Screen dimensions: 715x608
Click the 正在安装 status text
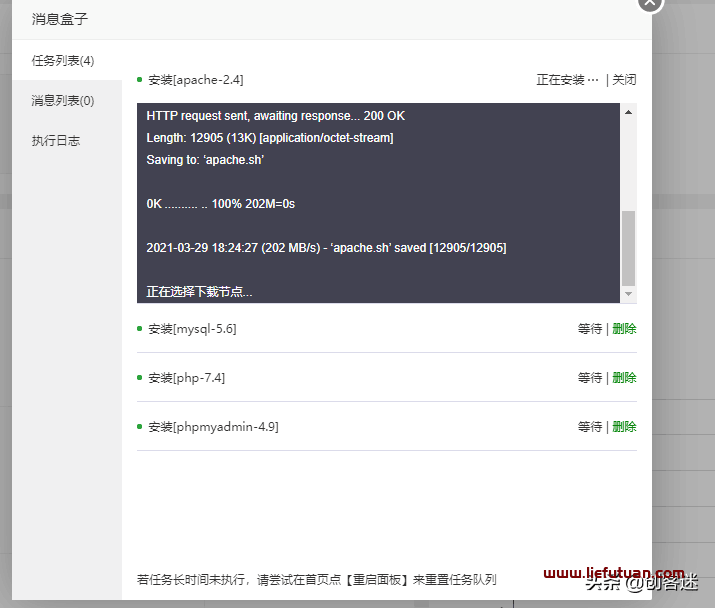[567, 80]
